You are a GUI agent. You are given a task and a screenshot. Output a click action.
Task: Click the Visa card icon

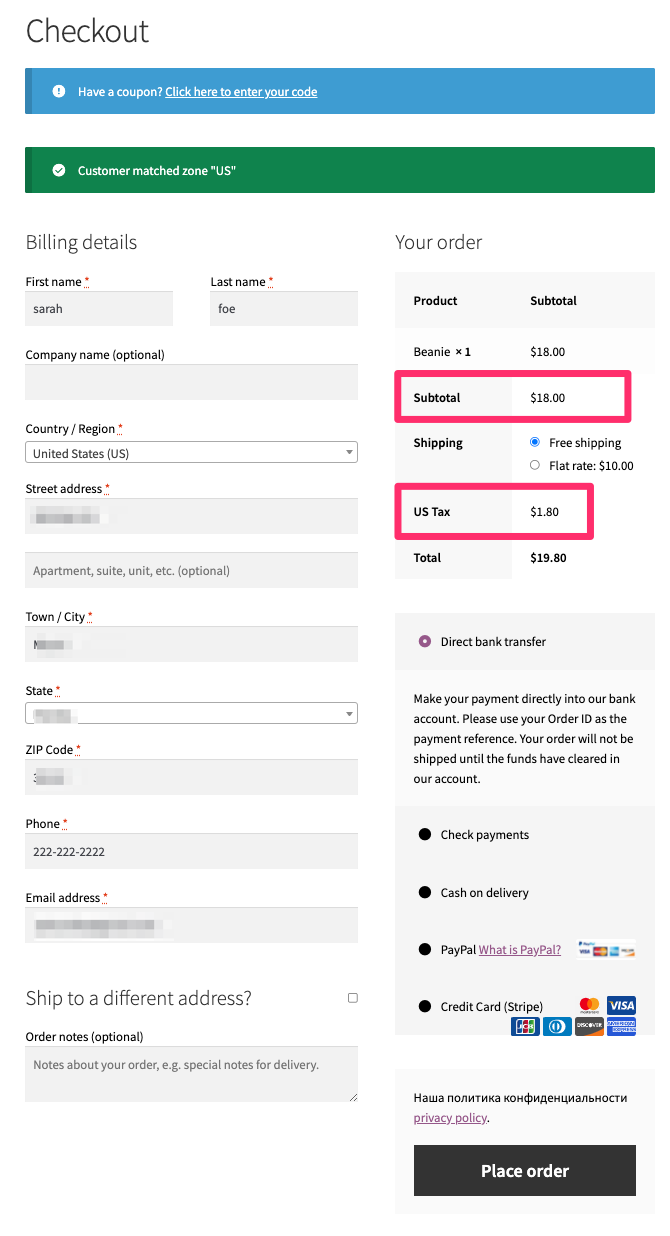pos(621,1006)
